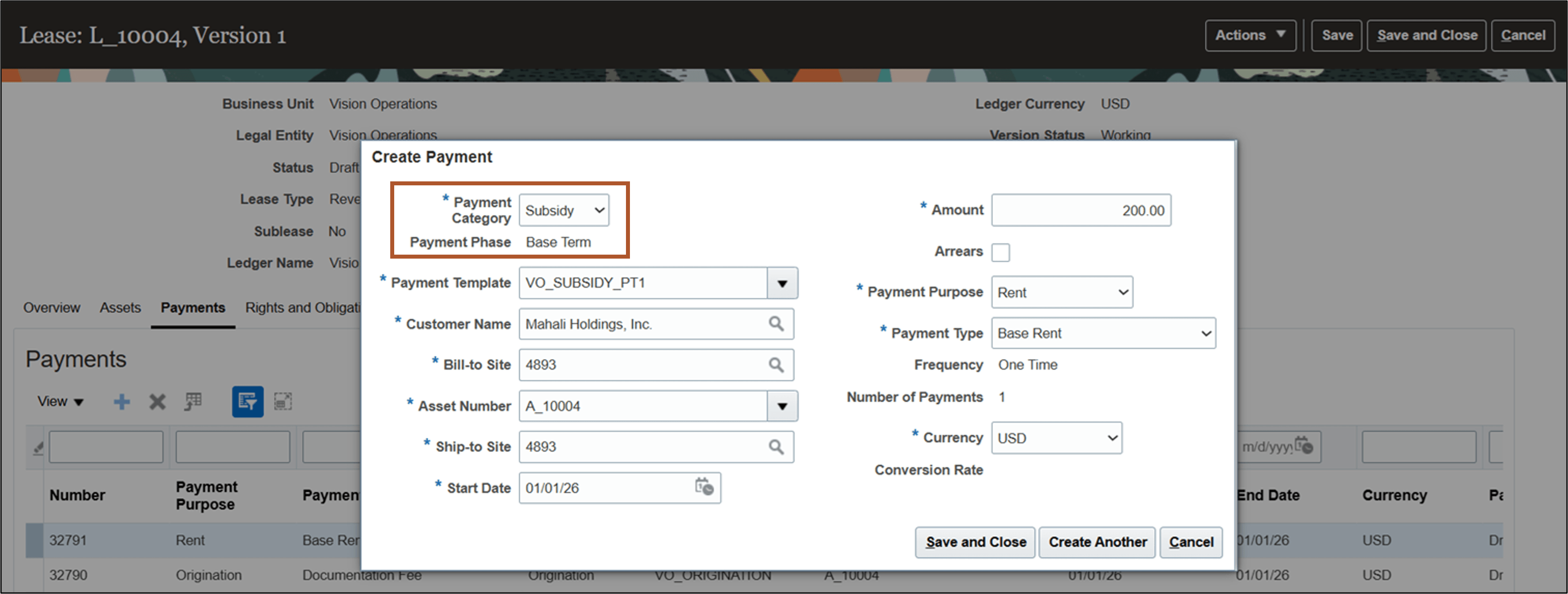
Task: Click the End Date column header
Action: (x=1269, y=495)
